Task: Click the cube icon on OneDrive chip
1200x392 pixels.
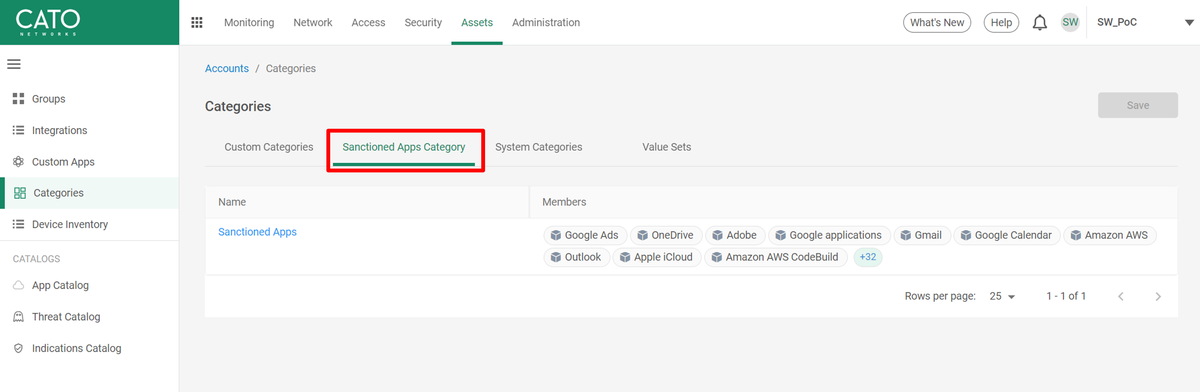Action: click(x=642, y=236)
